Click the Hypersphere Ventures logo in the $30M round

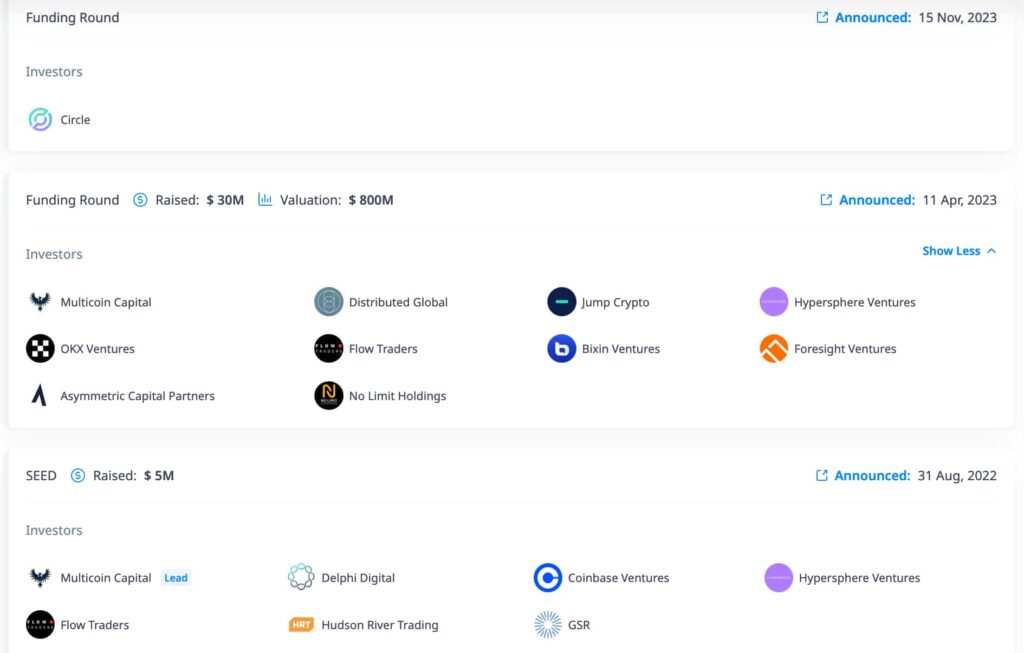point(774,302)
